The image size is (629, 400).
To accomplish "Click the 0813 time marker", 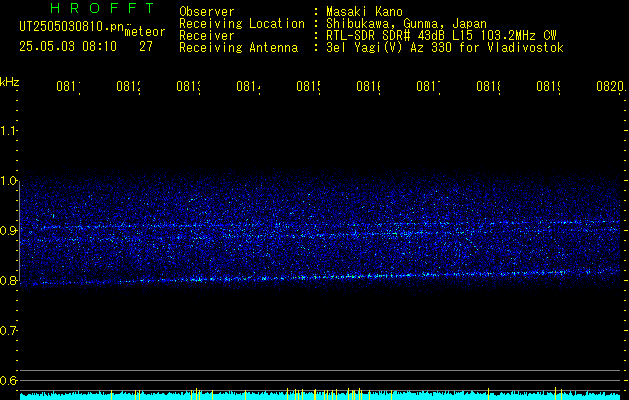I will coord(188,87).
